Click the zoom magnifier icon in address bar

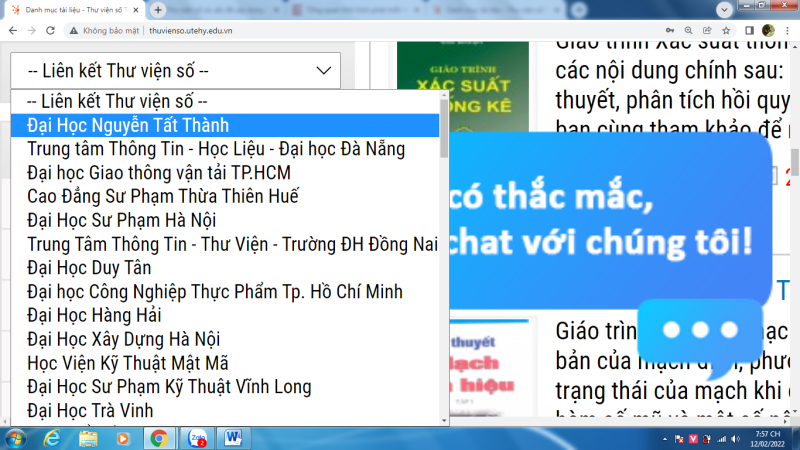[x=688, y=31]
